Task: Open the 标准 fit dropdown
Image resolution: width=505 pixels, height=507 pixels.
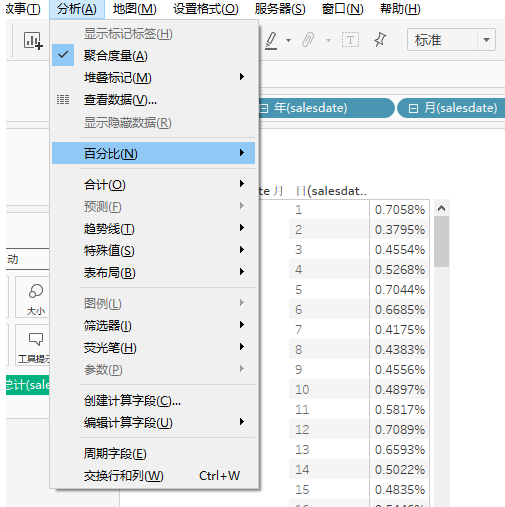Action: [486, 40]
